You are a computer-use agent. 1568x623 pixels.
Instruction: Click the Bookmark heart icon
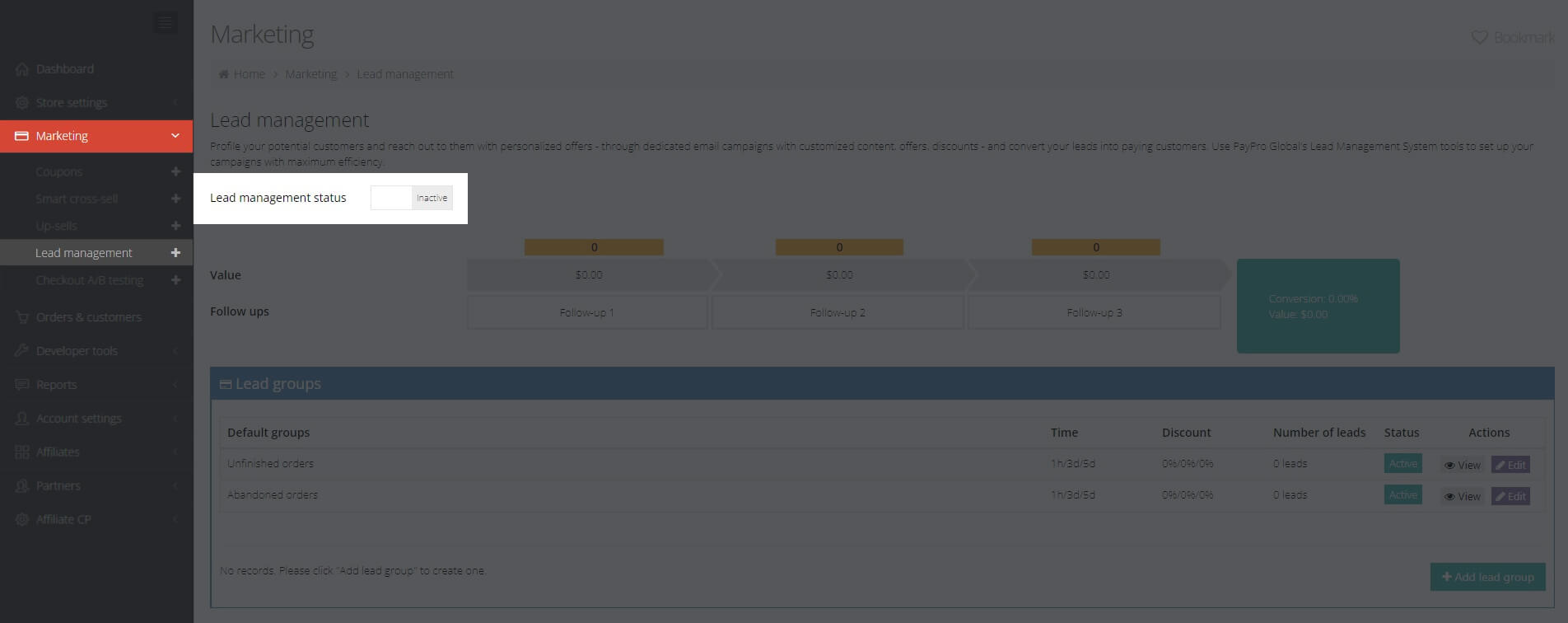pyautogui.click(x=1479, y=38)
